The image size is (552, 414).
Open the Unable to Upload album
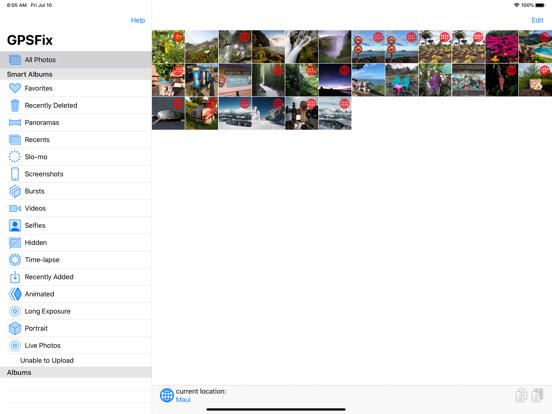76,360
